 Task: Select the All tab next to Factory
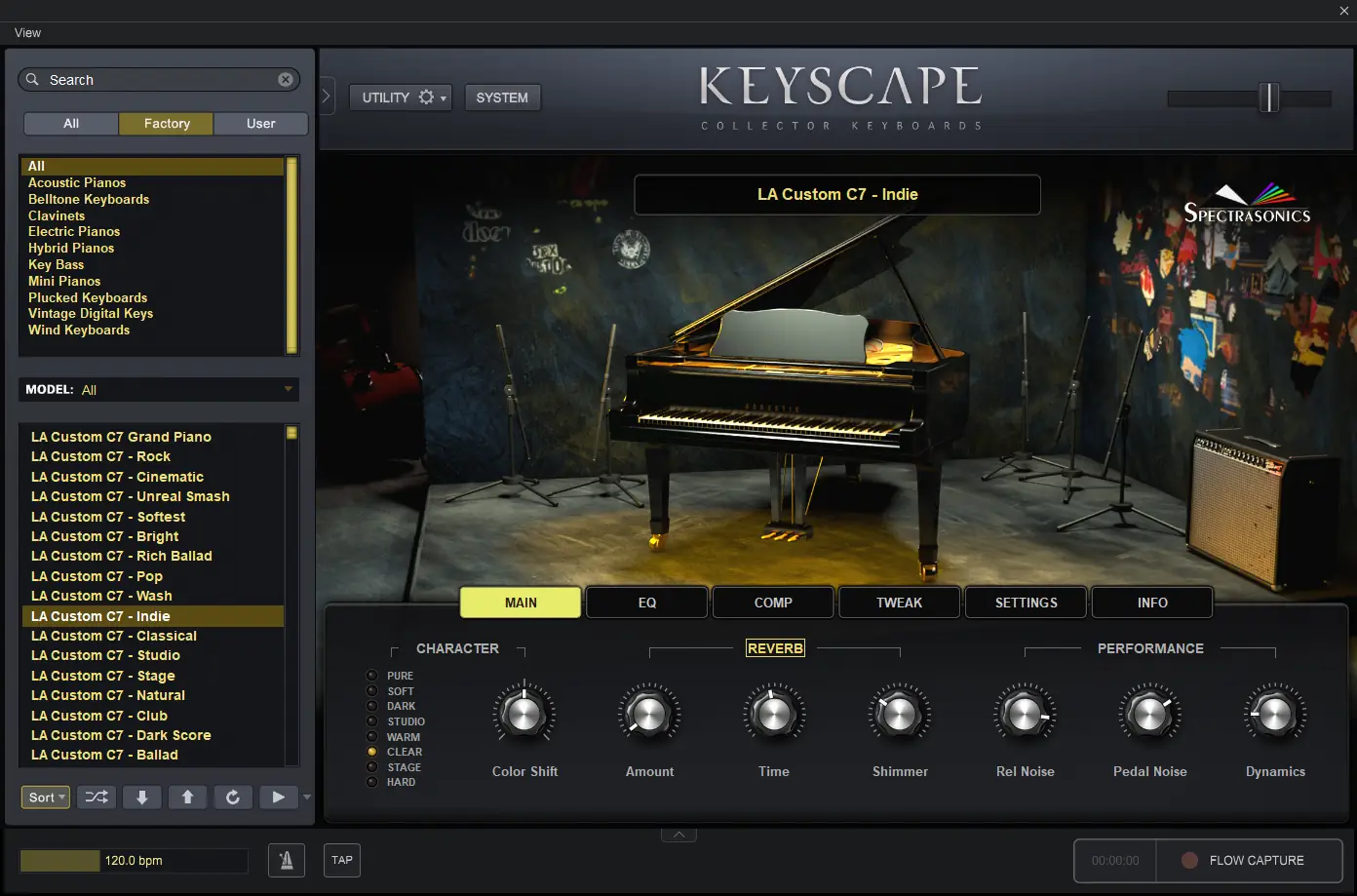tap(71, 124)
